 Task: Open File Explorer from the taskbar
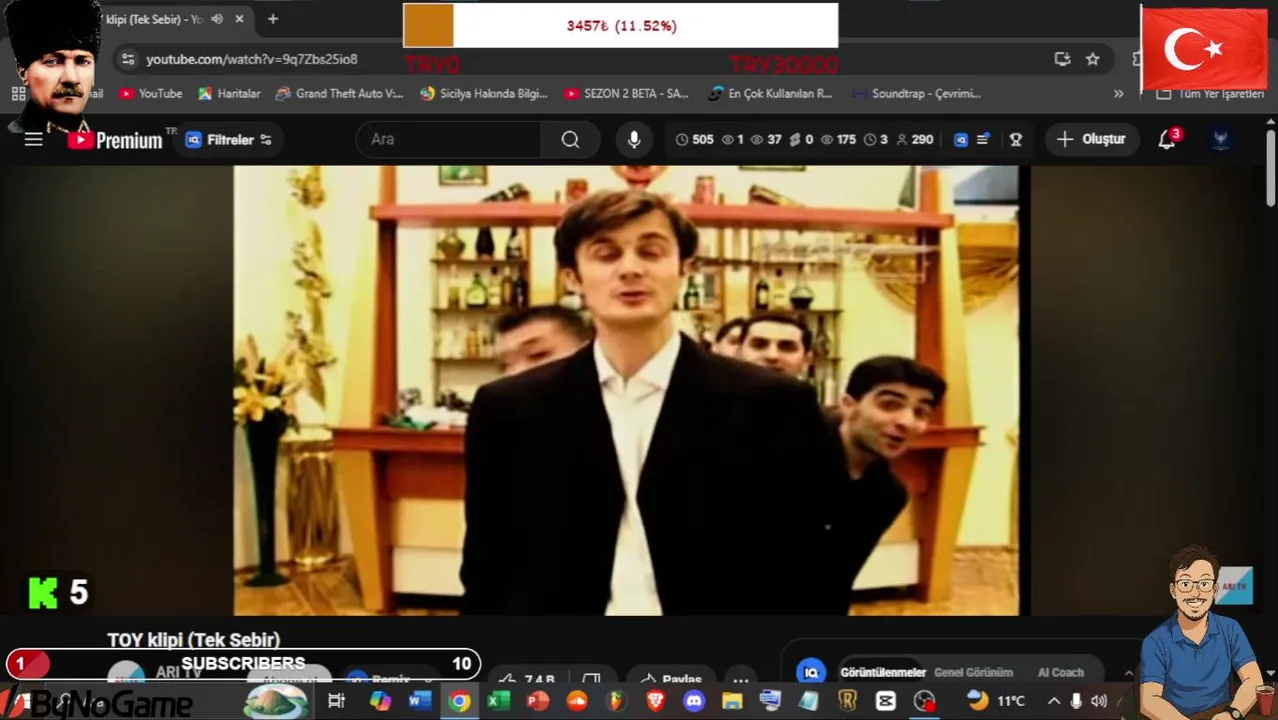(x=732, y=701)
